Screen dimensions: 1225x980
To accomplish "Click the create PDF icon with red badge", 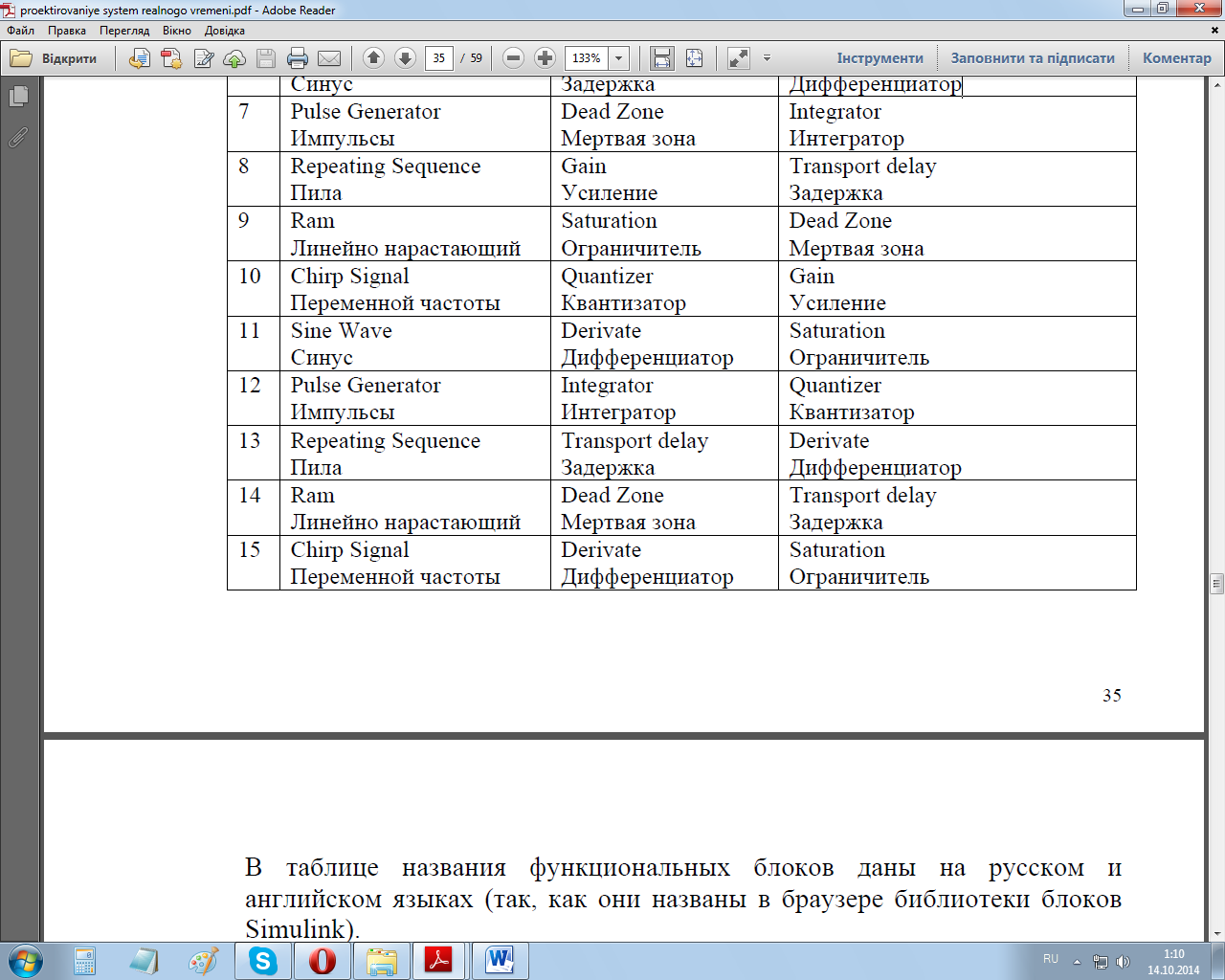I will click(172, 58).
